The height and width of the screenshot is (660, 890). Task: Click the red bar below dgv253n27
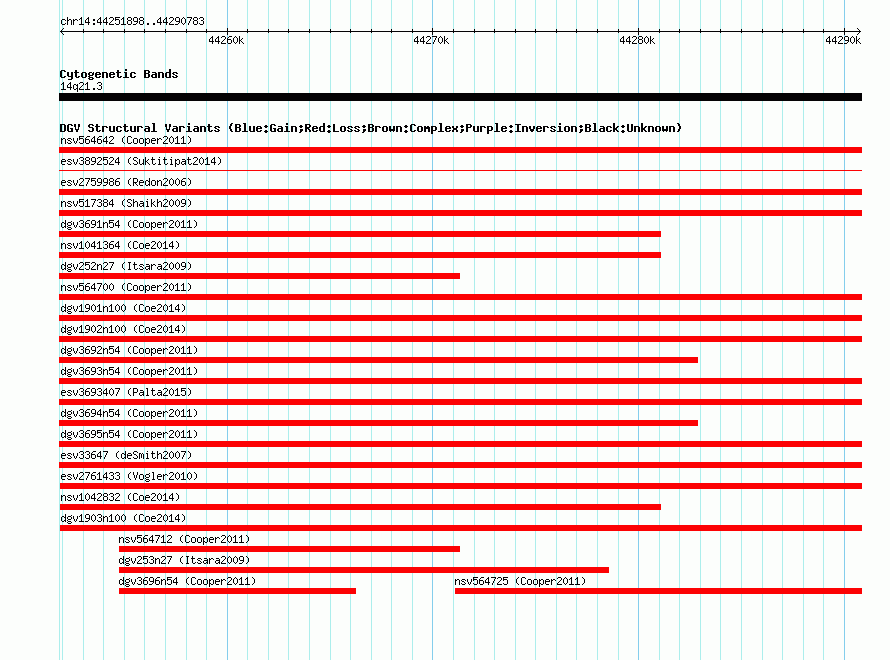(364, 570)
